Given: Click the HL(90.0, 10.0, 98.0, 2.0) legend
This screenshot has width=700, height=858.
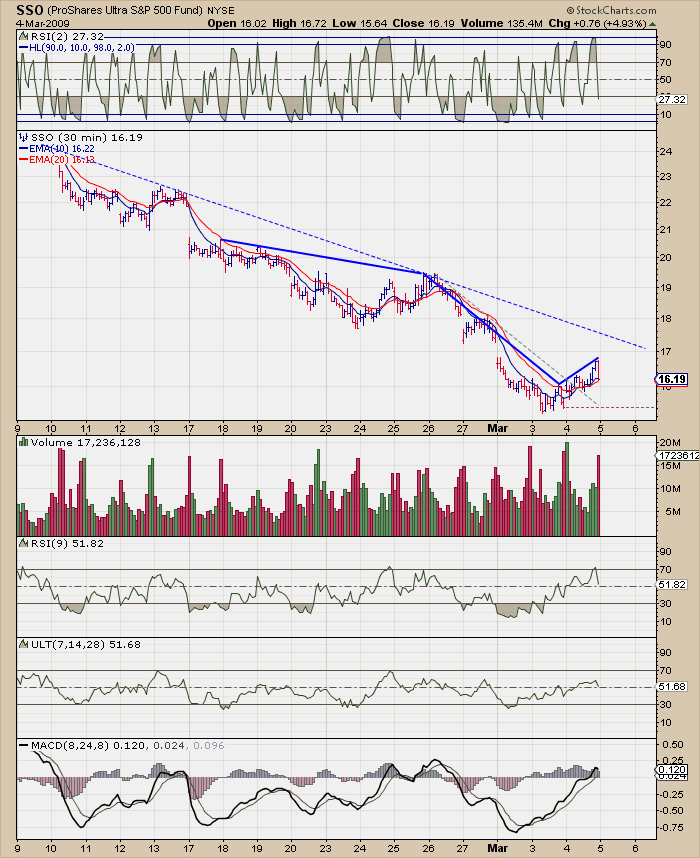Looking at the screenshot, I should (x=82, y=48).
